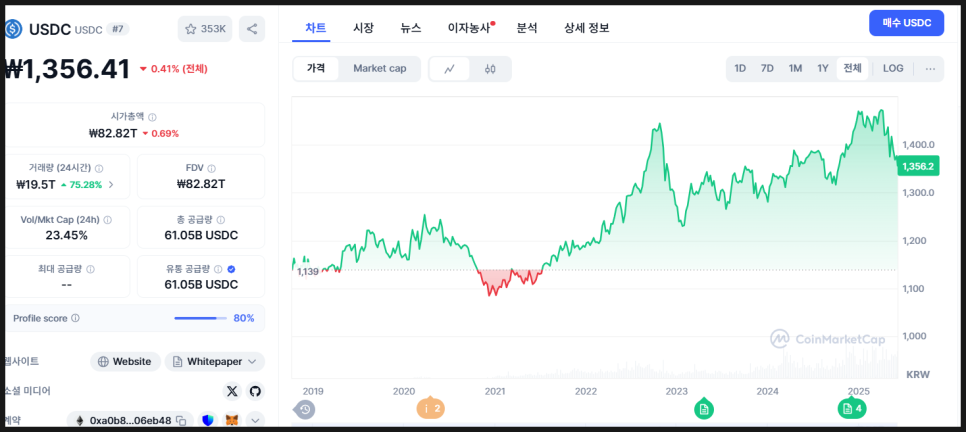Open the 차트 tab
This screenshot has height=432, width=966.
click(x=315, y=27)
